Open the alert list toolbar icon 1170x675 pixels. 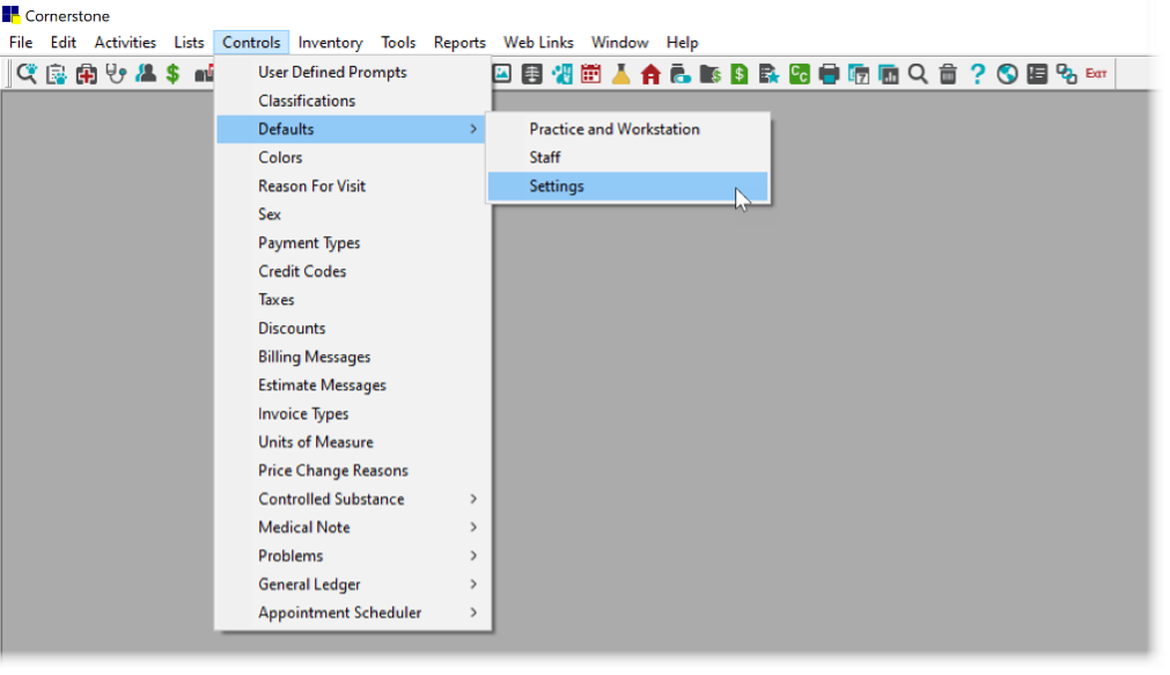click(x=1037, y=74)
